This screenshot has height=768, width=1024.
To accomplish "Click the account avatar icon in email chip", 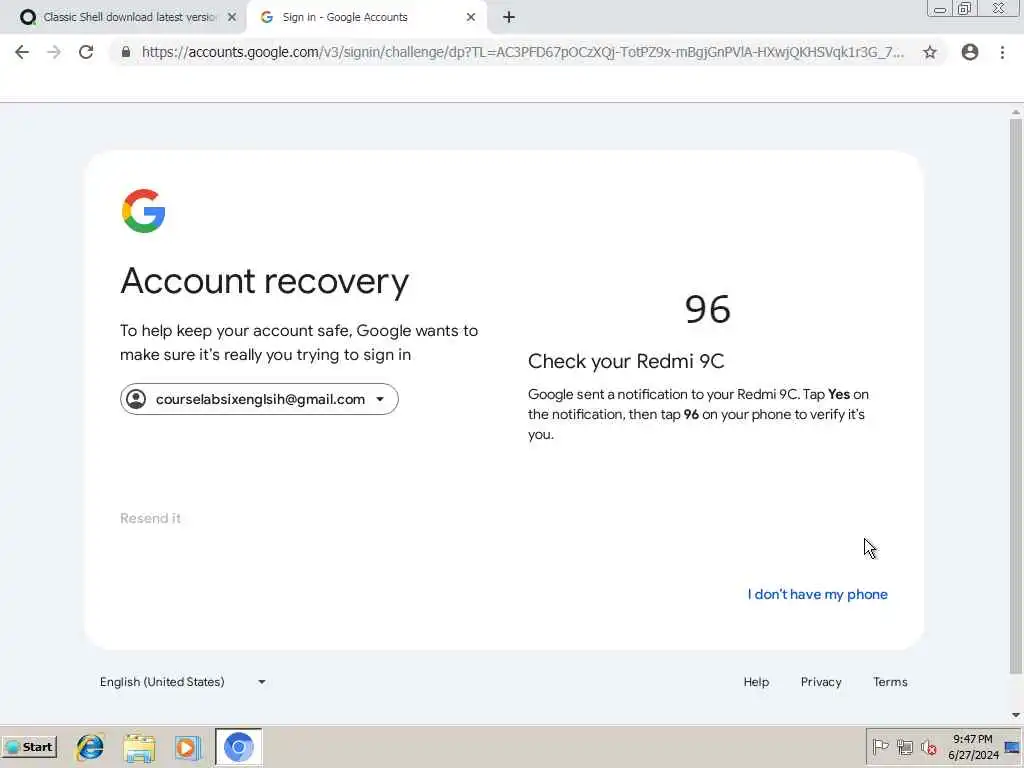I will [x=136, y=399].
